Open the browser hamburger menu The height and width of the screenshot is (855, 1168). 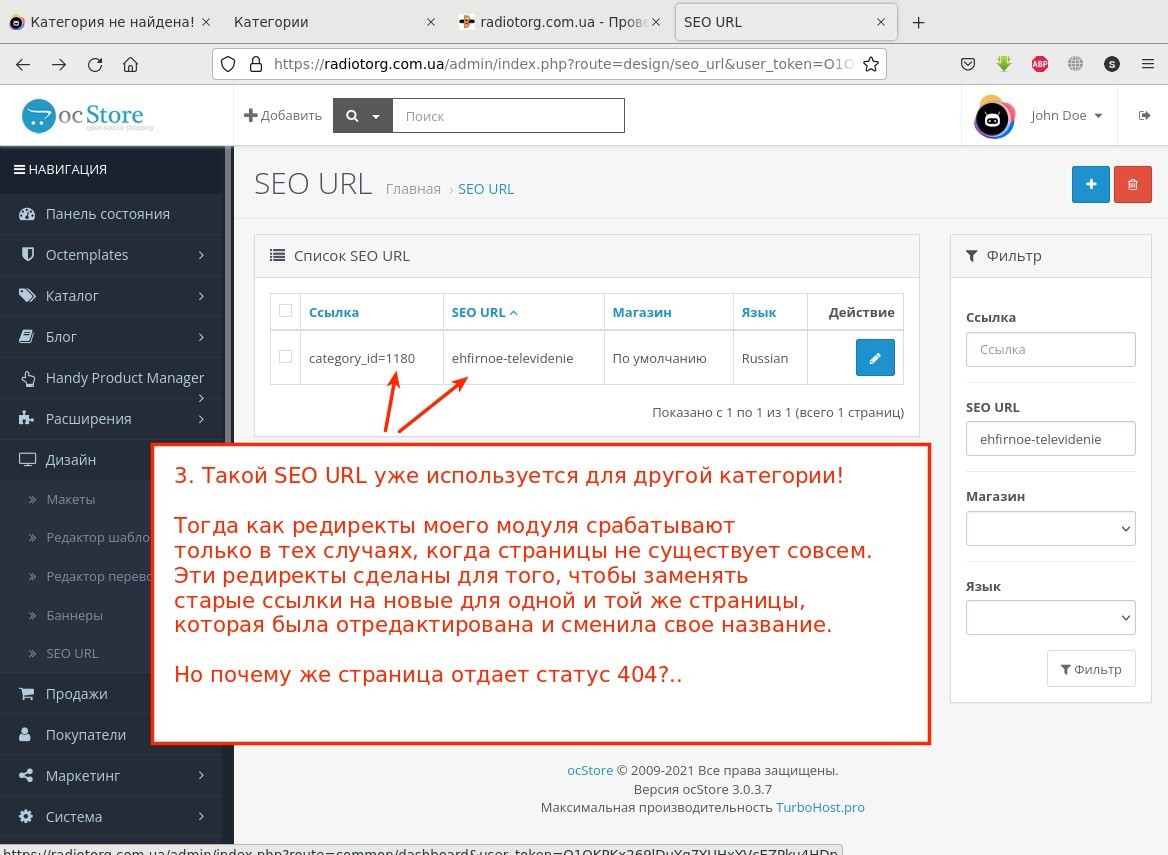[1147, 65]
